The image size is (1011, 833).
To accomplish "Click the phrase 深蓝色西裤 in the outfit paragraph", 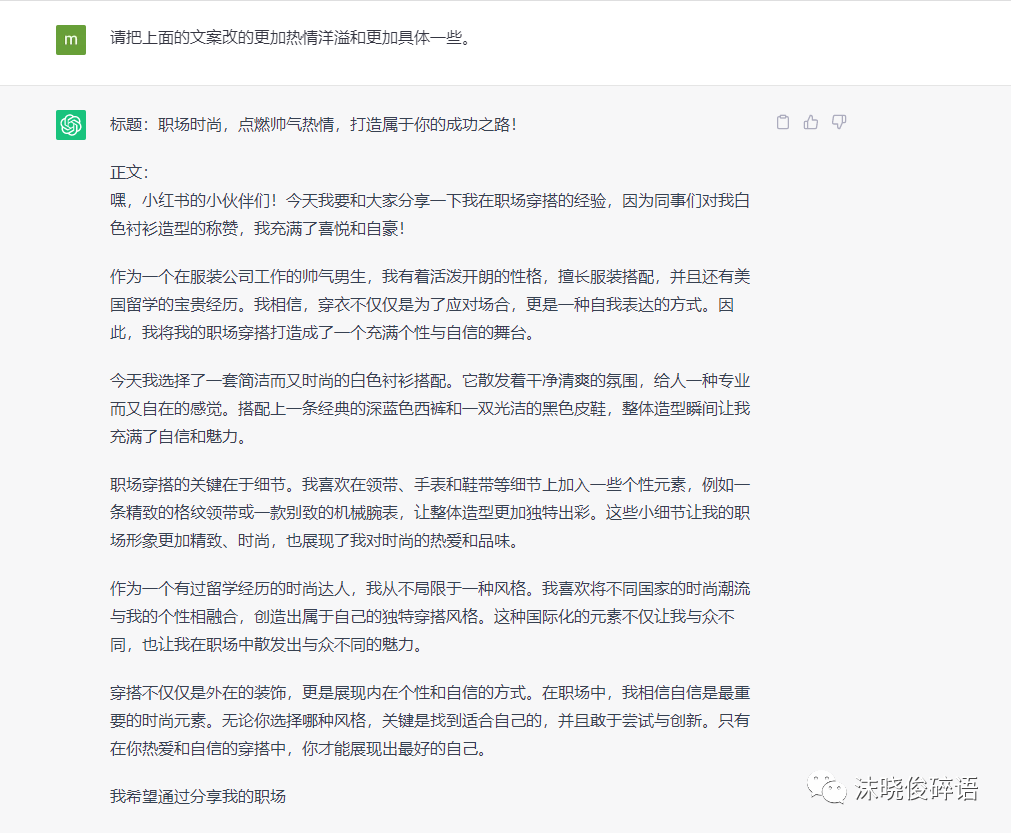I will [x=407, y=409].
